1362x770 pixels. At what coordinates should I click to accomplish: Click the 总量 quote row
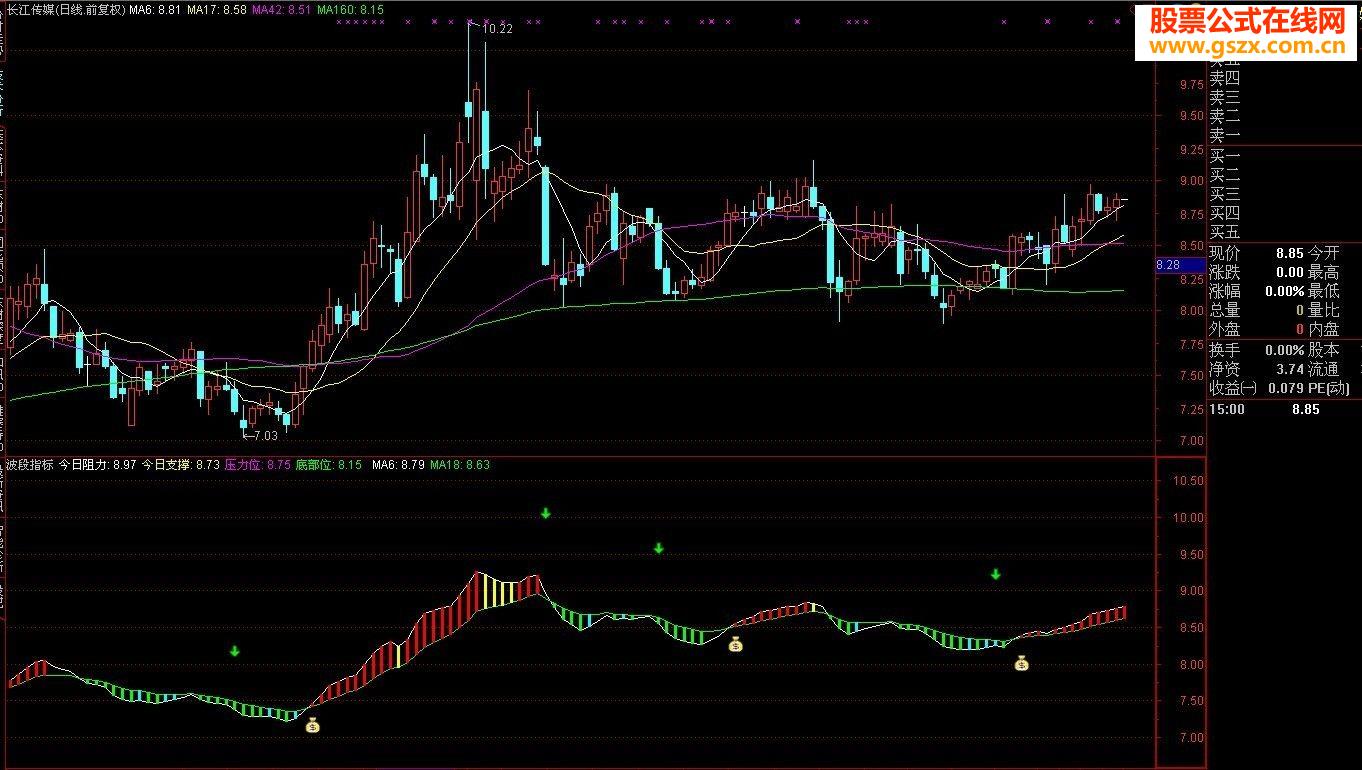point(1257,310)
